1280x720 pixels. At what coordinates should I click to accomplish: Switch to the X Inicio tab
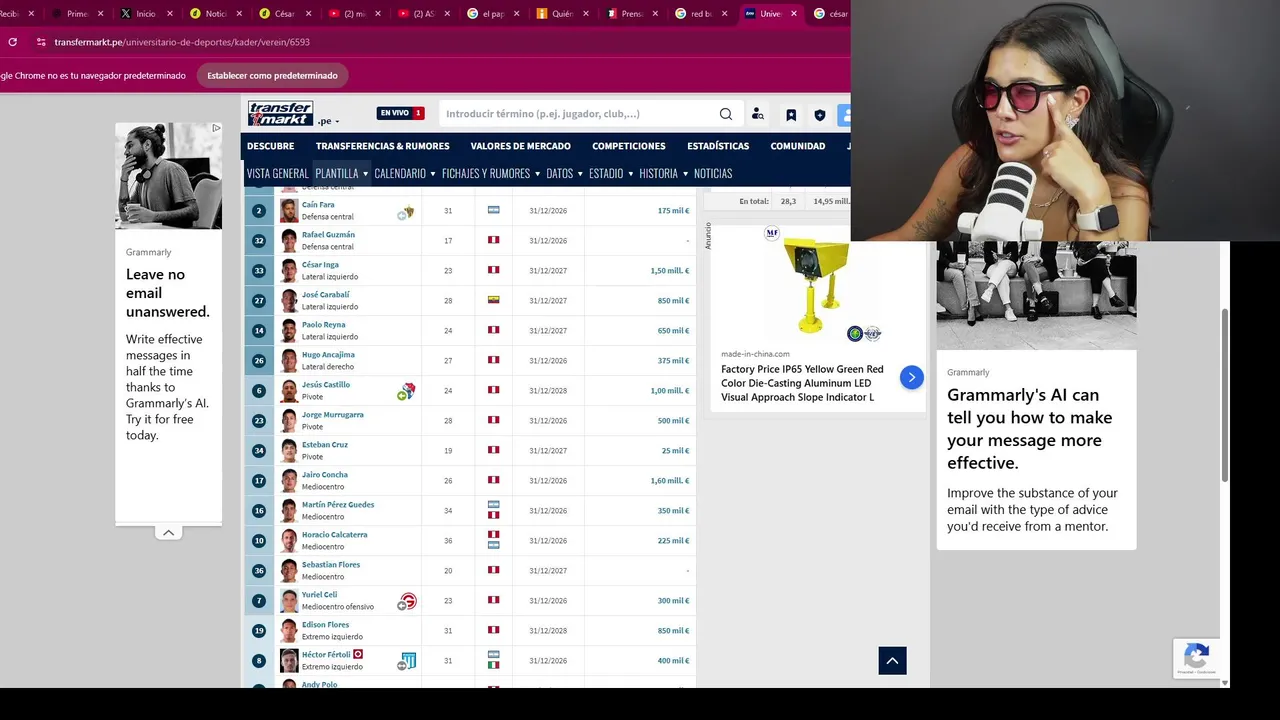click(146, 14)
